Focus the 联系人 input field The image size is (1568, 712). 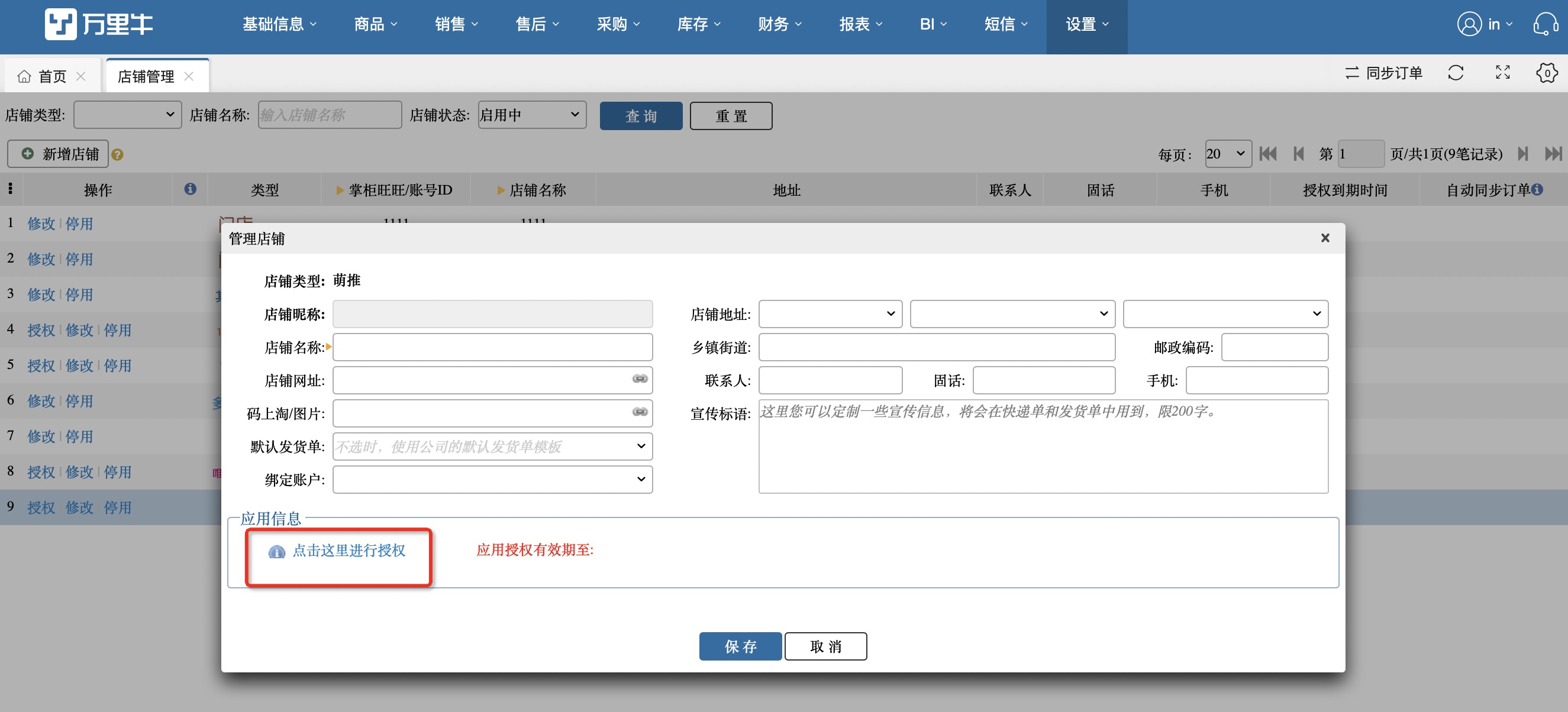click(x=830, y=380)
